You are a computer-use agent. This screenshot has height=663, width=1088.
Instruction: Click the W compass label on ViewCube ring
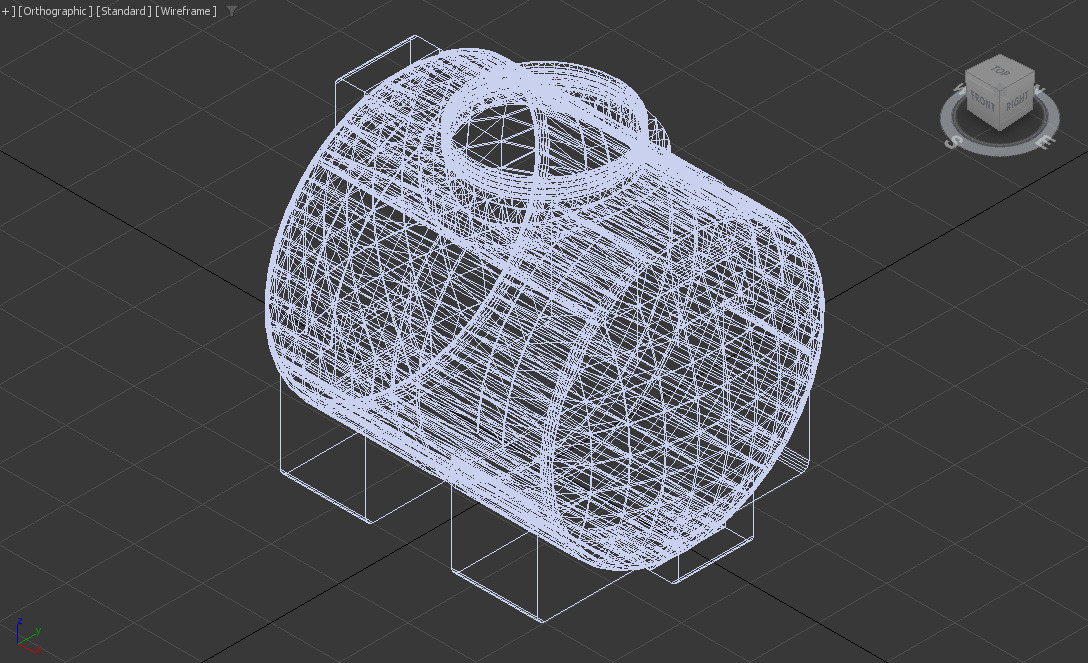(x=960, y=89)
